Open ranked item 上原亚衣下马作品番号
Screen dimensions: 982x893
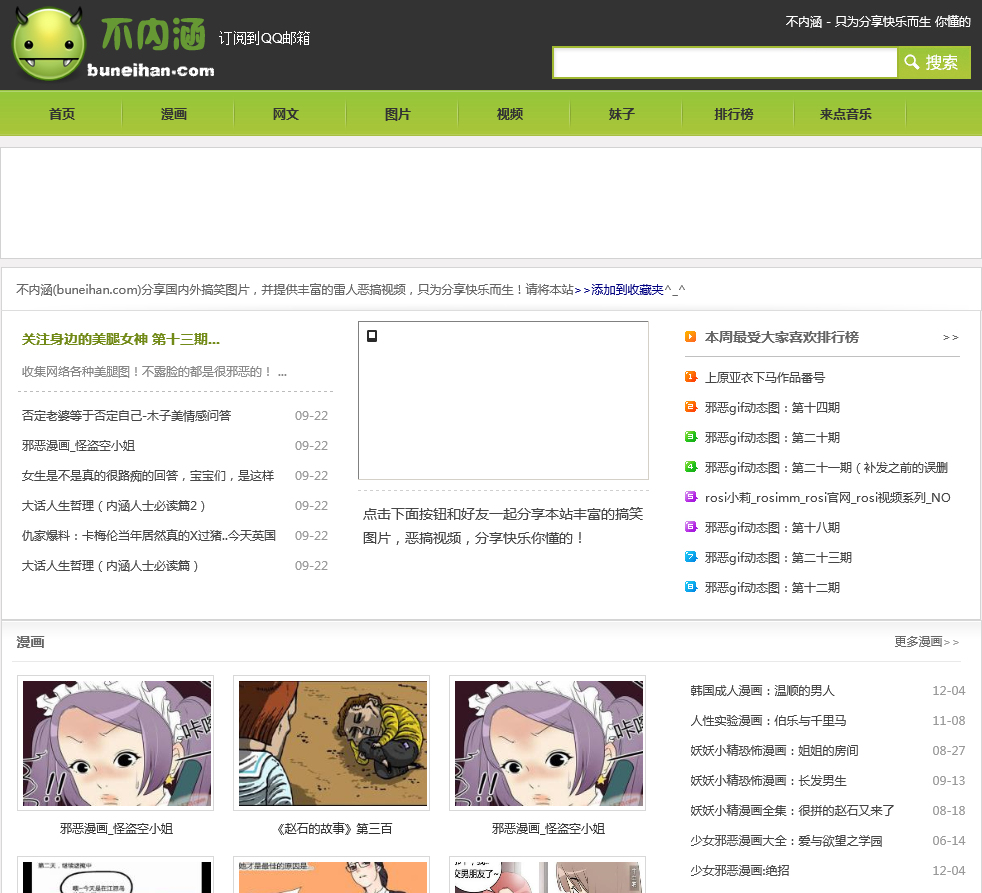765,378
